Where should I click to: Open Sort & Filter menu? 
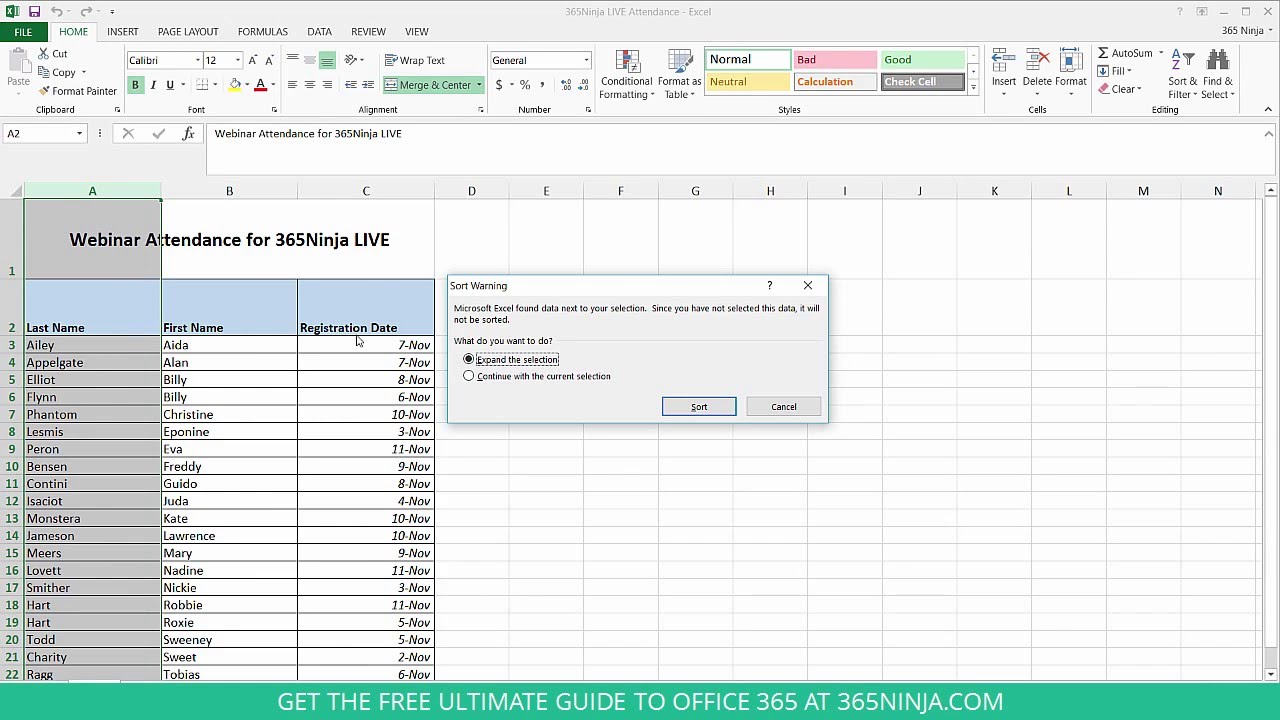pyautogui.click(x=1181, y=75)
